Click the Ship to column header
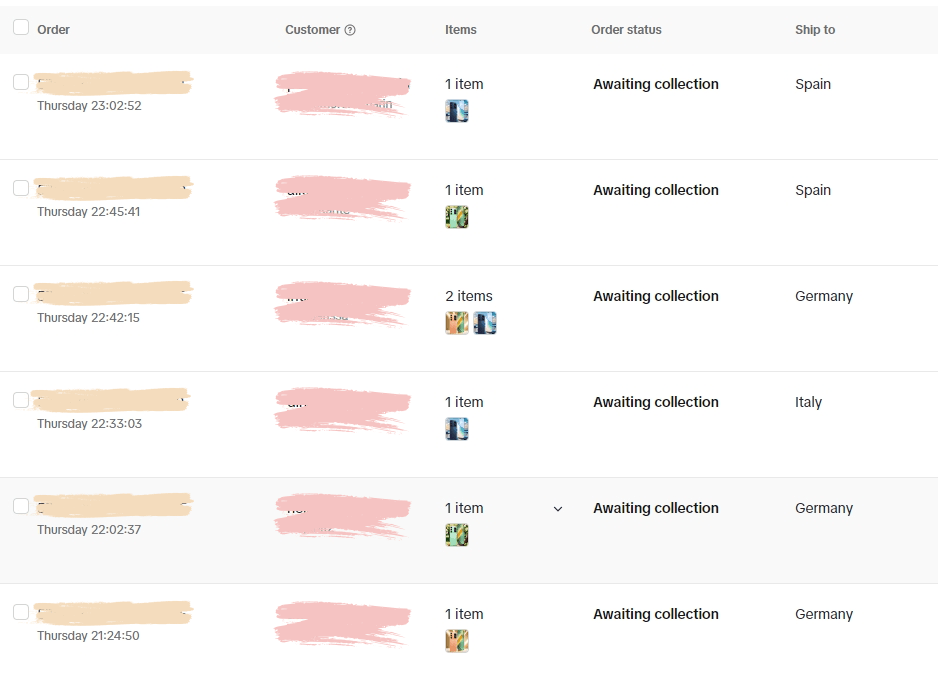 click(815, 30)
